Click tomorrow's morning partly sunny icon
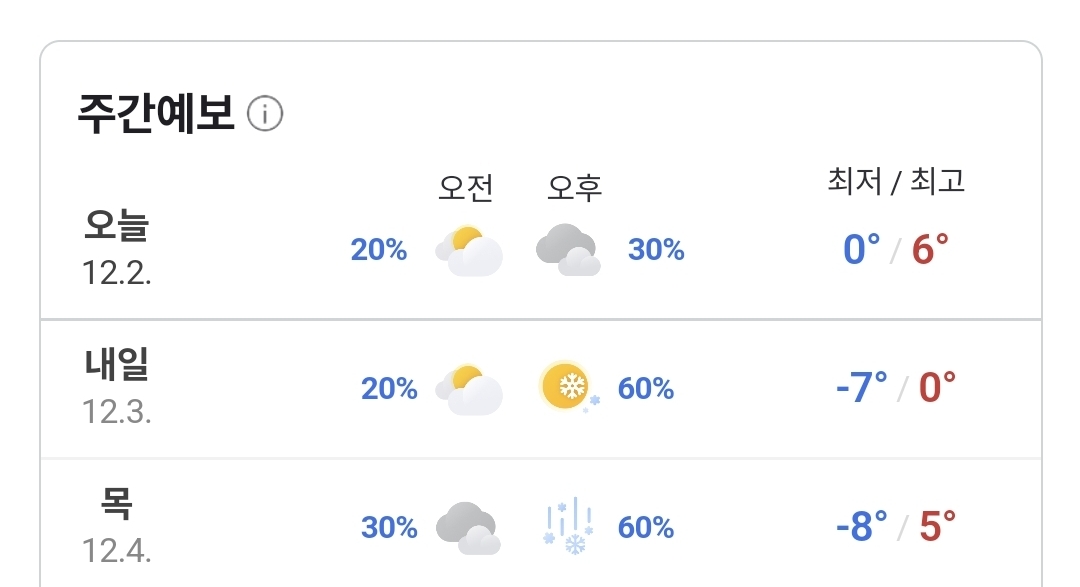This screenshot has height=587, width=1080. [x=469, y=388]
